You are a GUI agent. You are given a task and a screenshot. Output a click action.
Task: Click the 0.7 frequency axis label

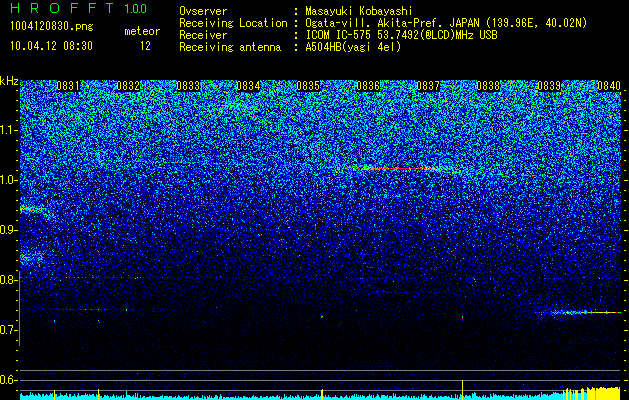[8, 330]
